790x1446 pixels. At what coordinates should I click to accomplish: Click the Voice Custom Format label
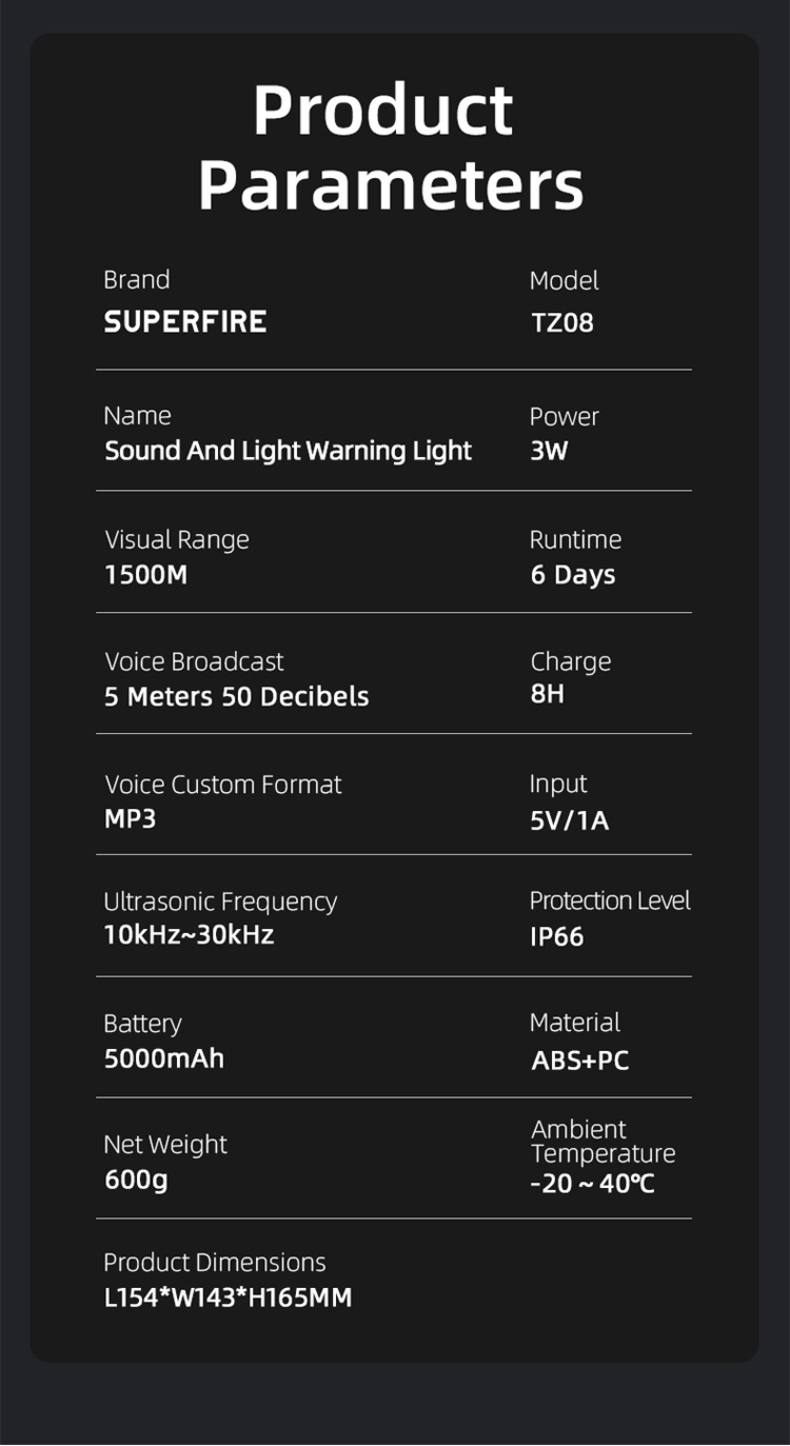point(223,784)
